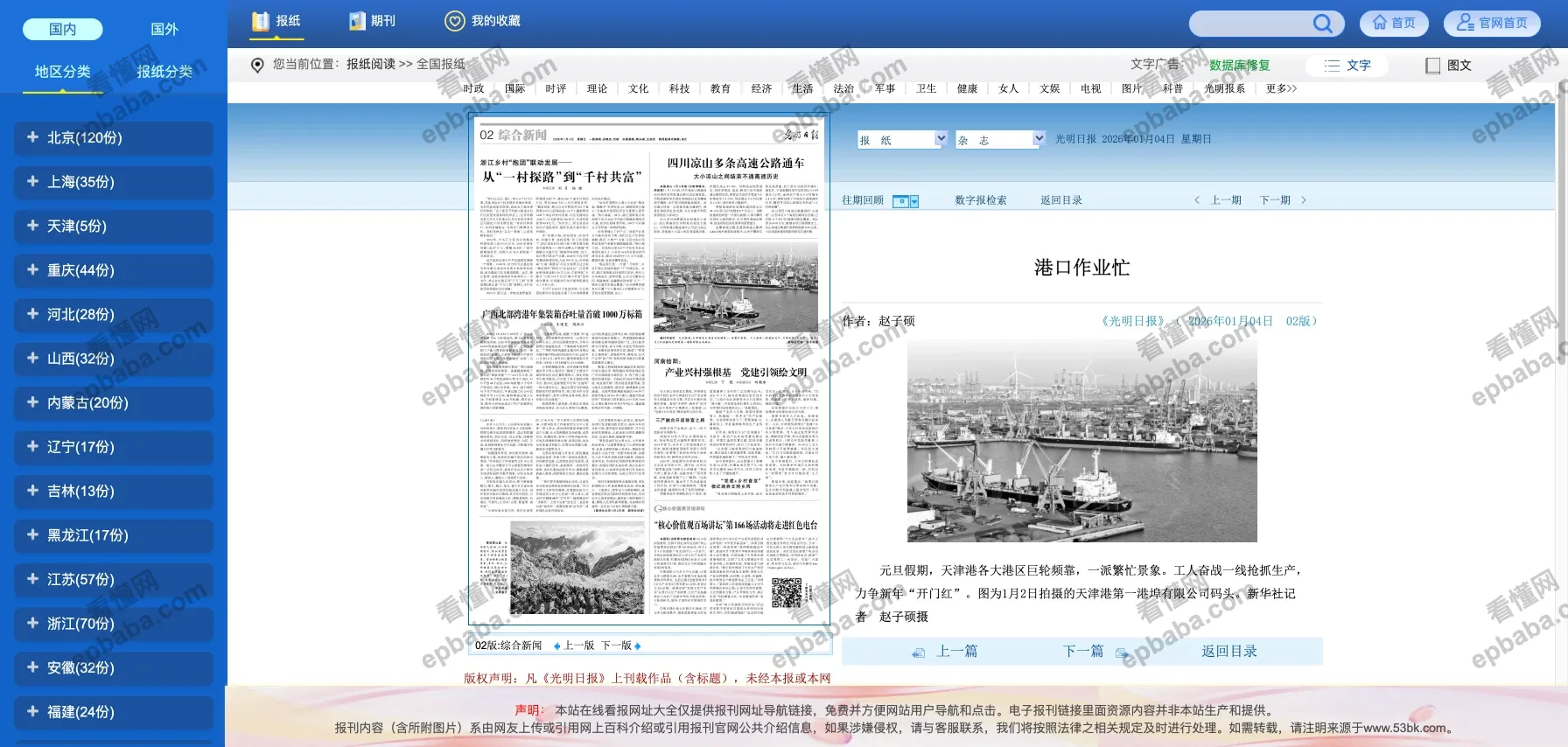This screenshot has width=1568, height=747.
Task: Expand 山西(32份) region
Action: [x=114, y=359]
